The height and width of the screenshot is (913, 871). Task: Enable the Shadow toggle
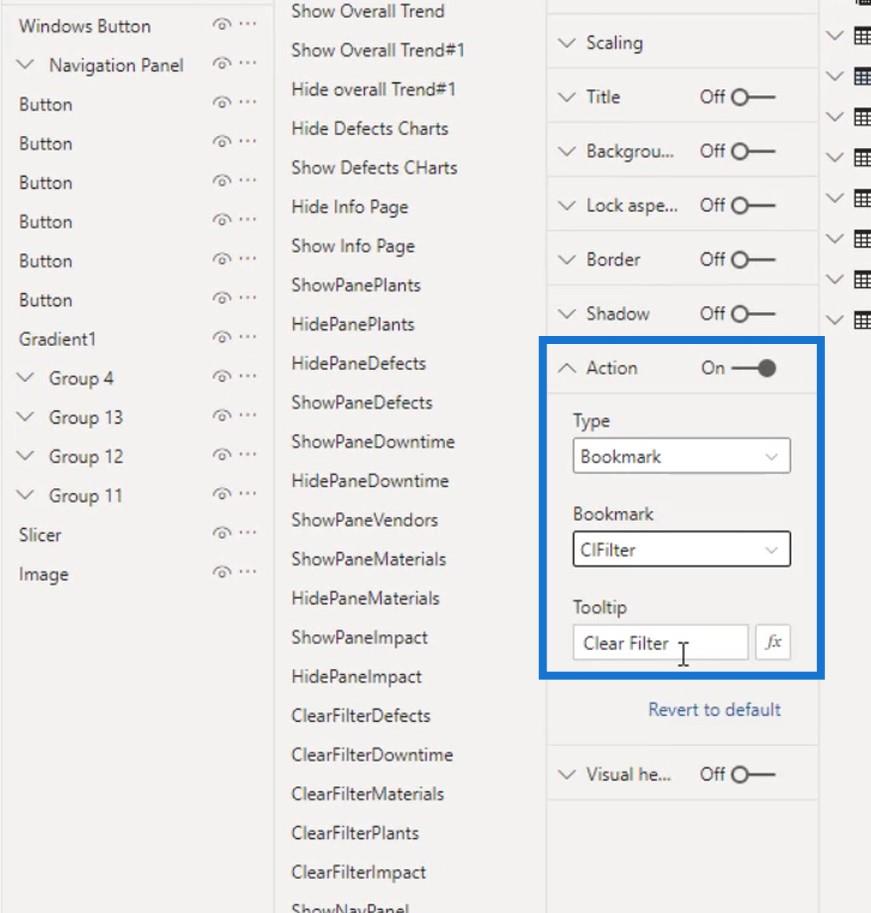point(753,314)
